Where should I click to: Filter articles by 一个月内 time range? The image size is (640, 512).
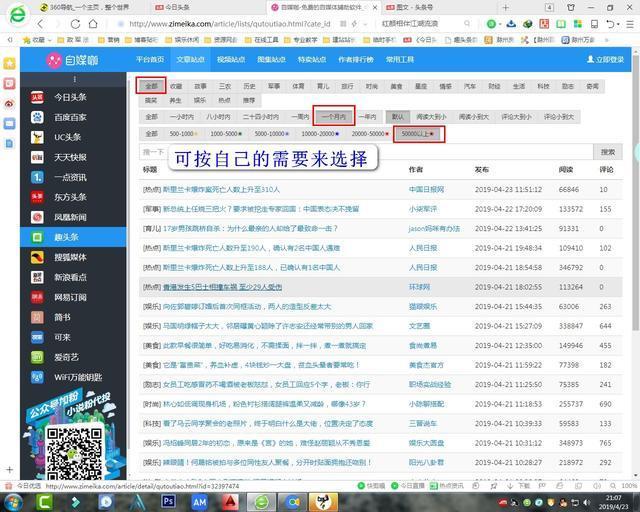tap(333, 117)
